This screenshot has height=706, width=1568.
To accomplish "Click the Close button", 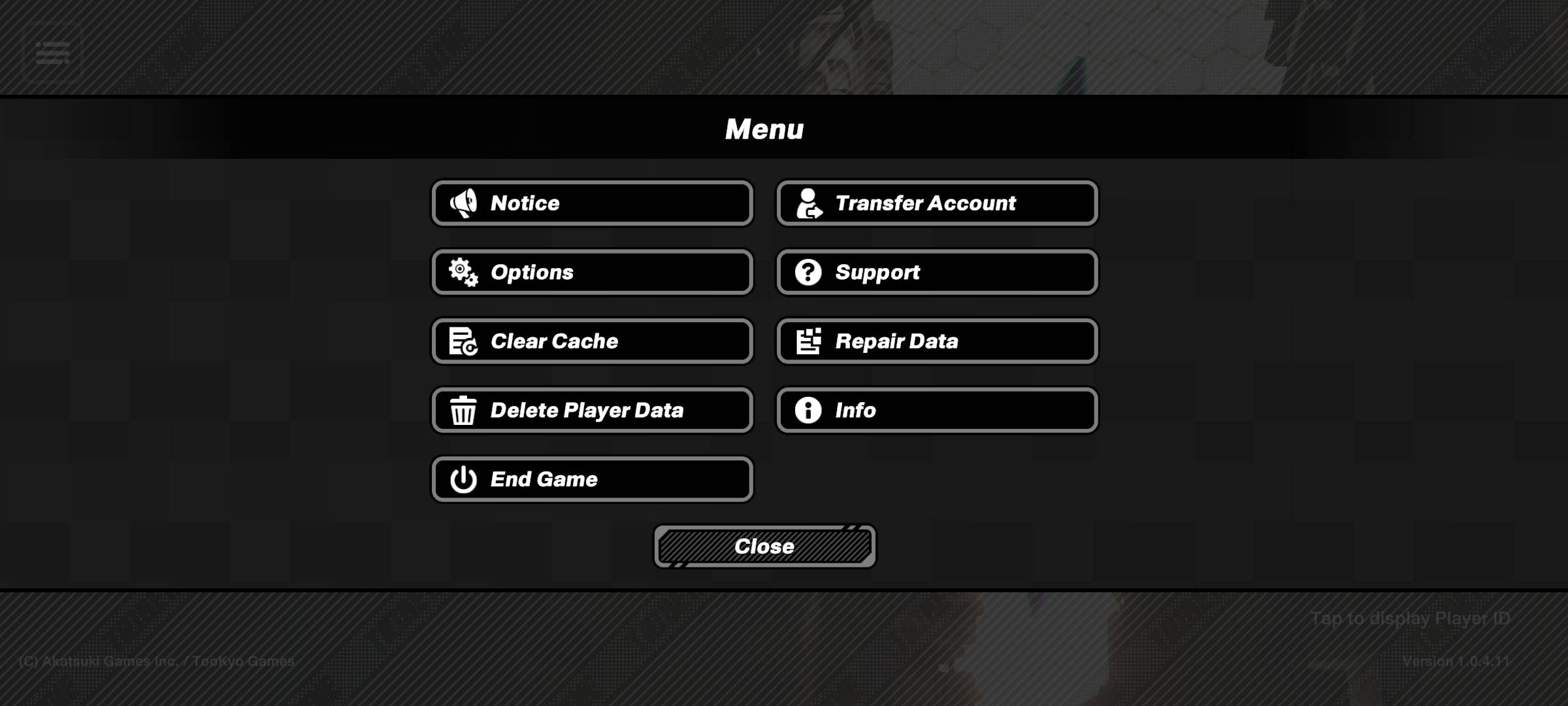I will [x=764, y=545].
